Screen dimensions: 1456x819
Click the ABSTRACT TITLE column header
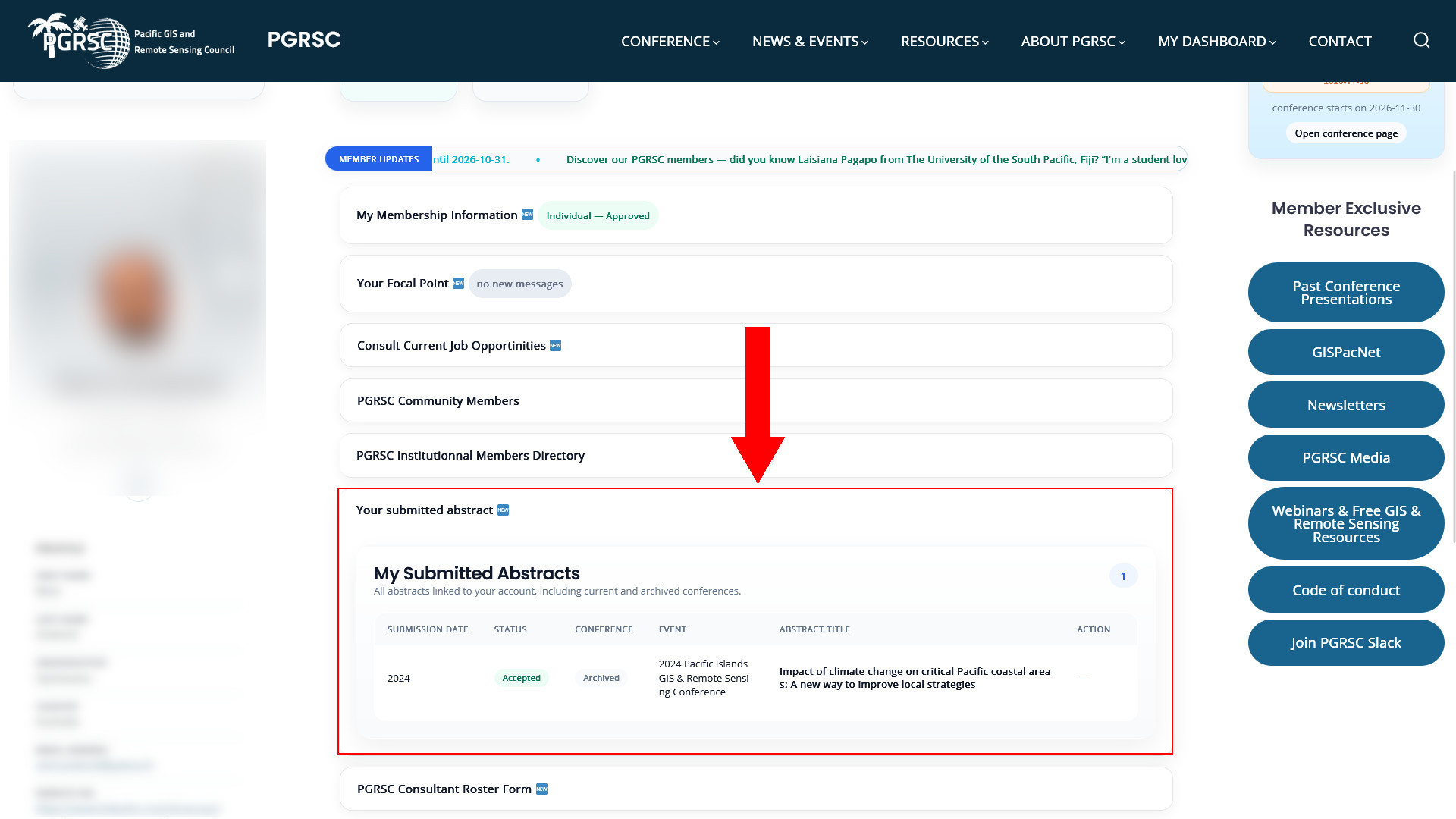point(814,629)
